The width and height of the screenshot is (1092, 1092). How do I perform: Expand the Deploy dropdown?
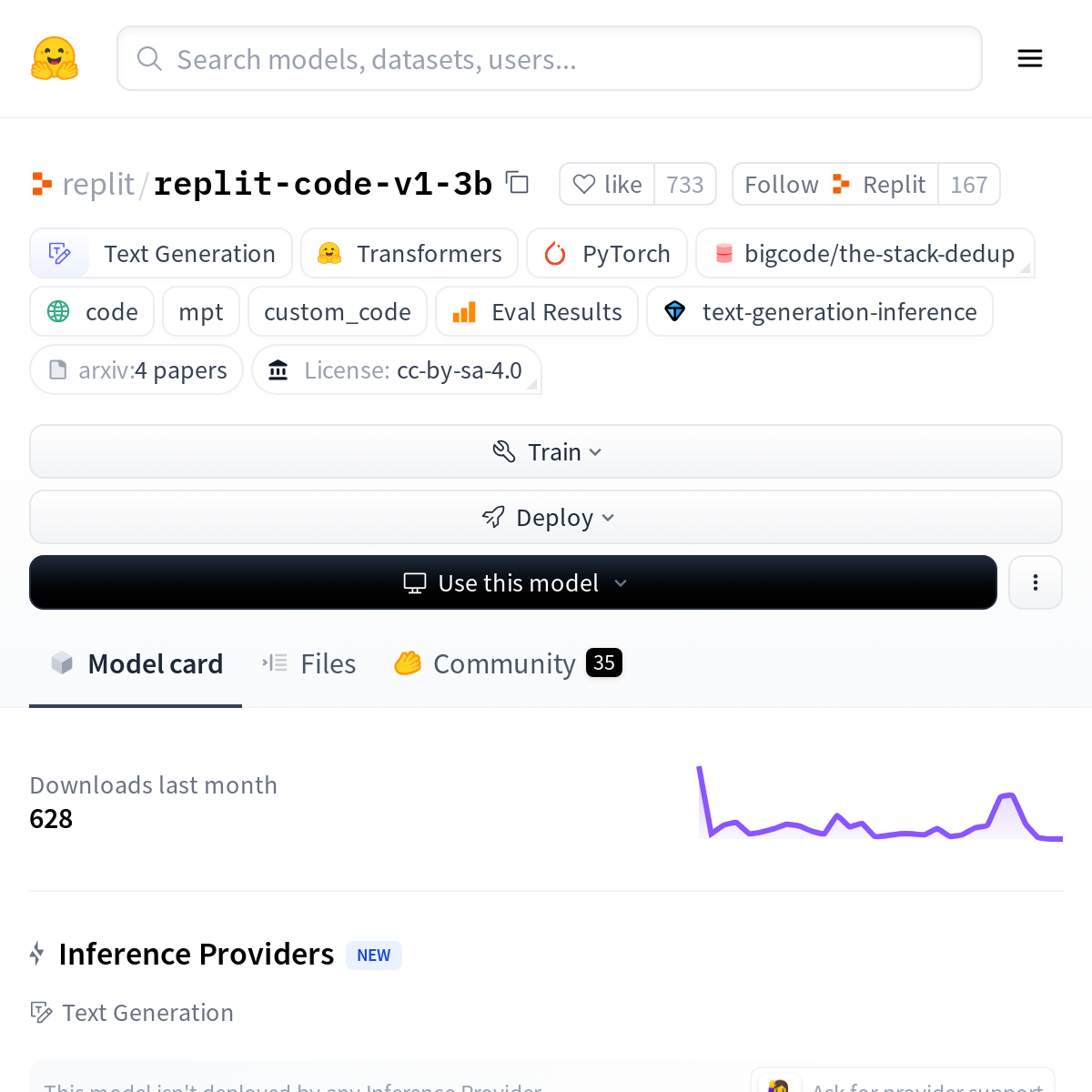pos(546,518)
